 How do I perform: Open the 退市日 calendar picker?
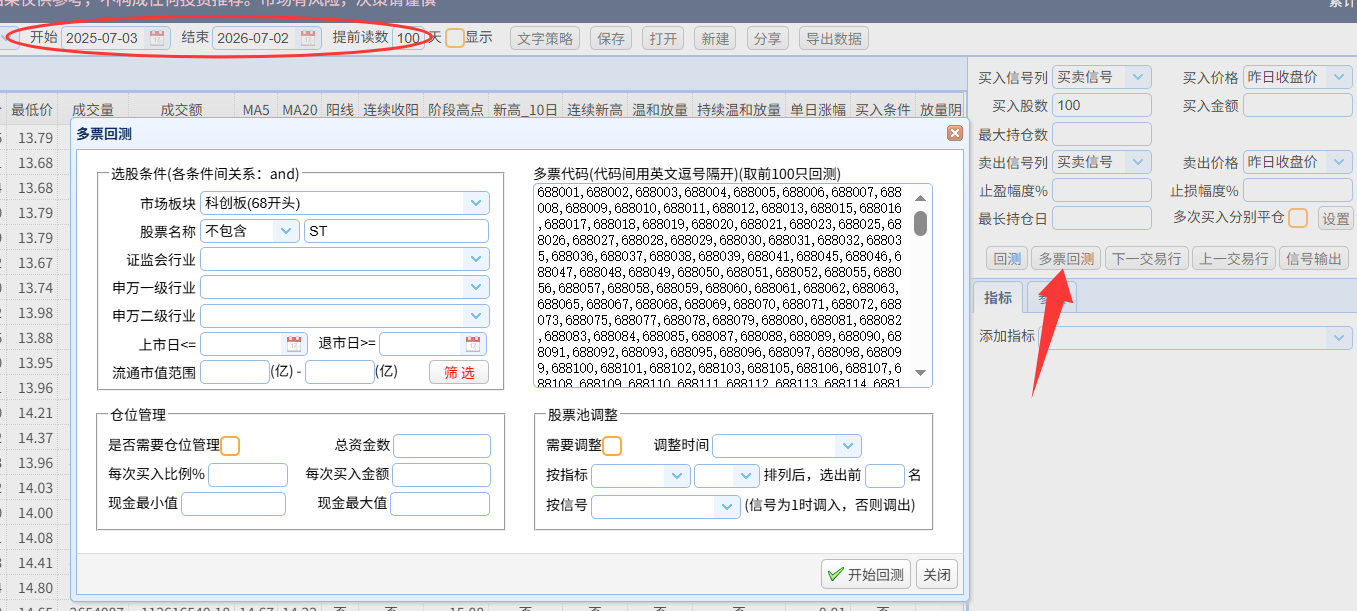pyautogui.click(x=473, y=344)
